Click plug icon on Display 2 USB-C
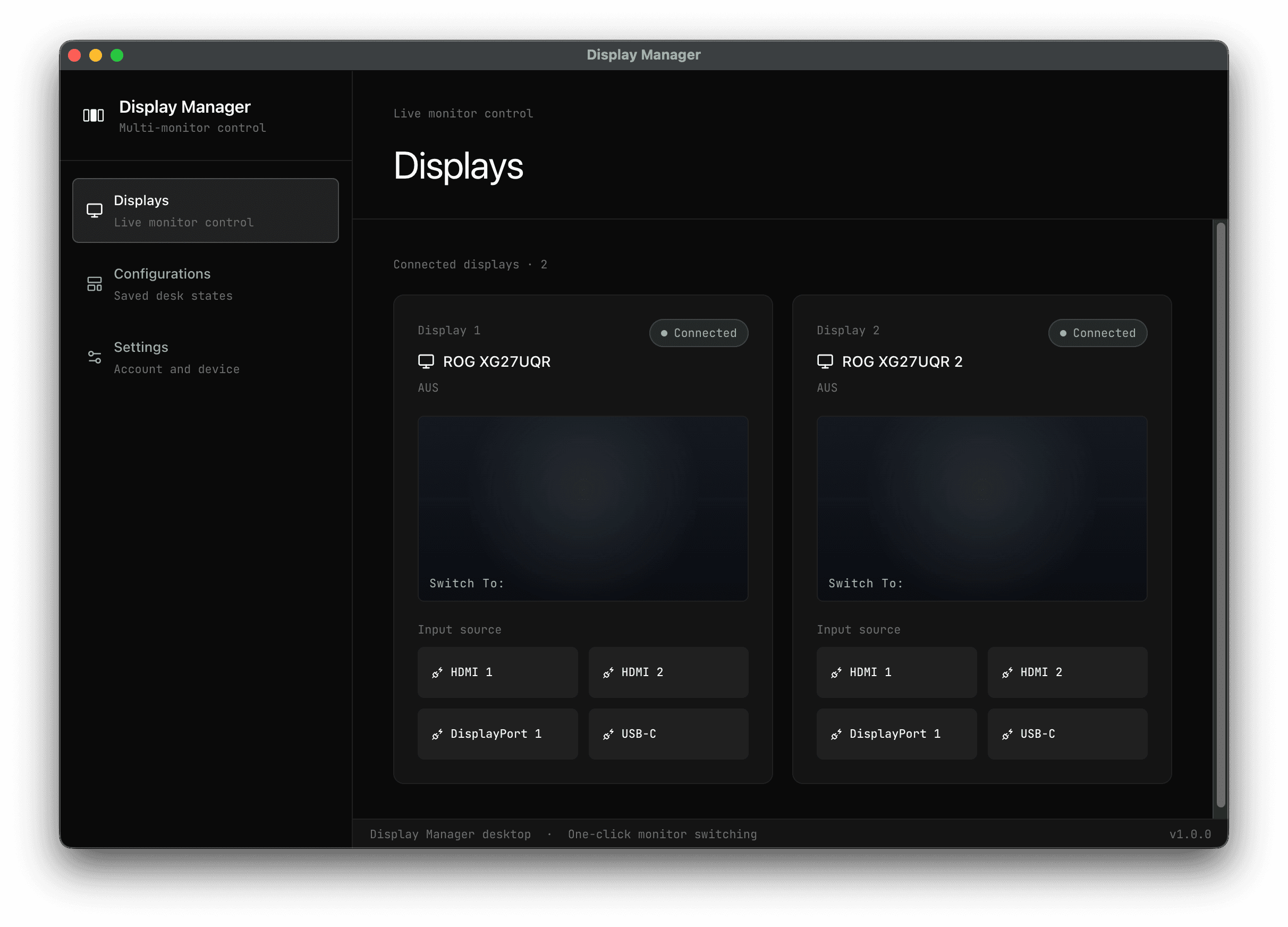Viewport: 1288px width, 927px height. coord(1007,735)
